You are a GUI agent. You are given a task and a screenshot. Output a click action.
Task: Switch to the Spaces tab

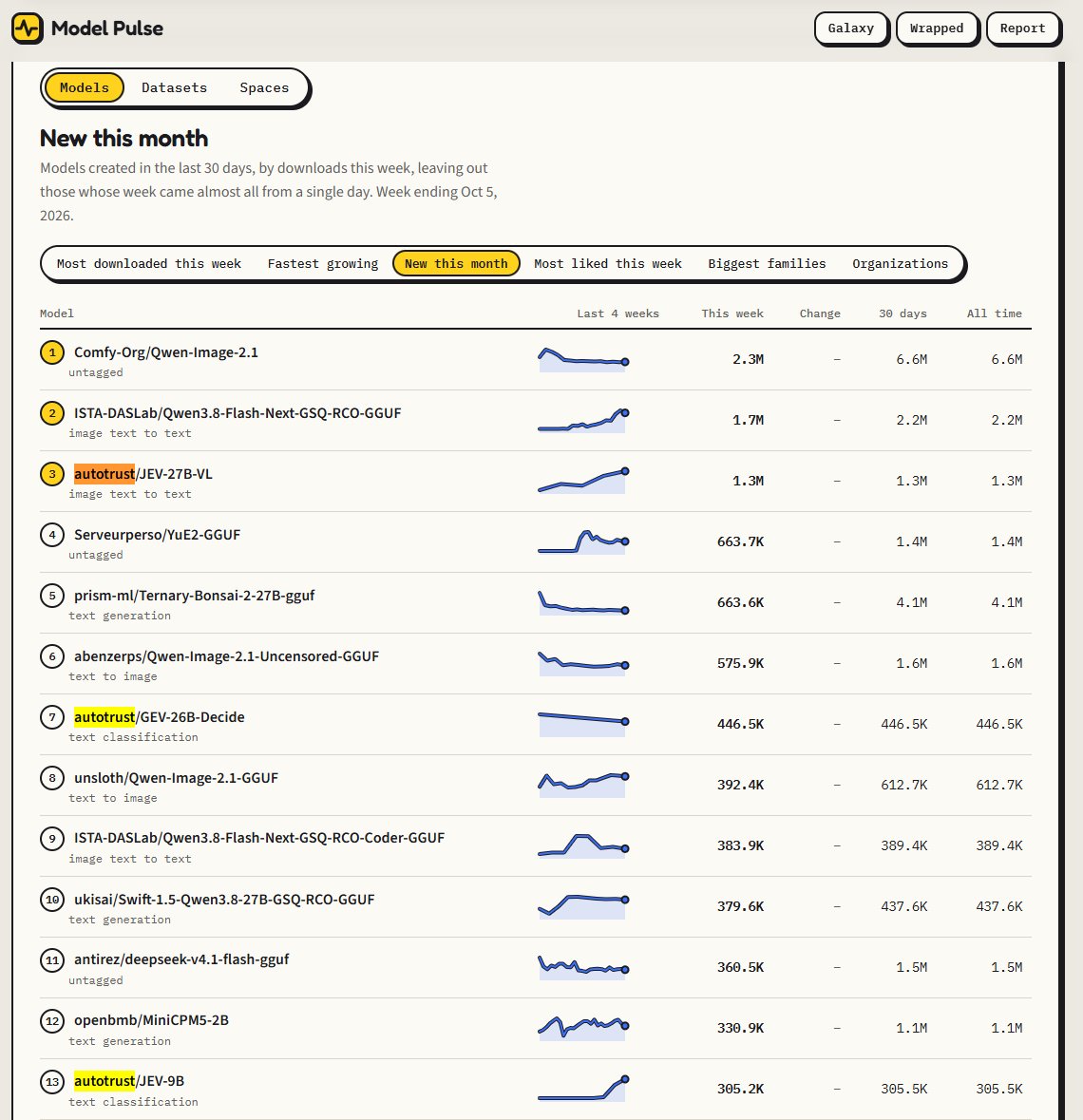[x=264, y=87]
